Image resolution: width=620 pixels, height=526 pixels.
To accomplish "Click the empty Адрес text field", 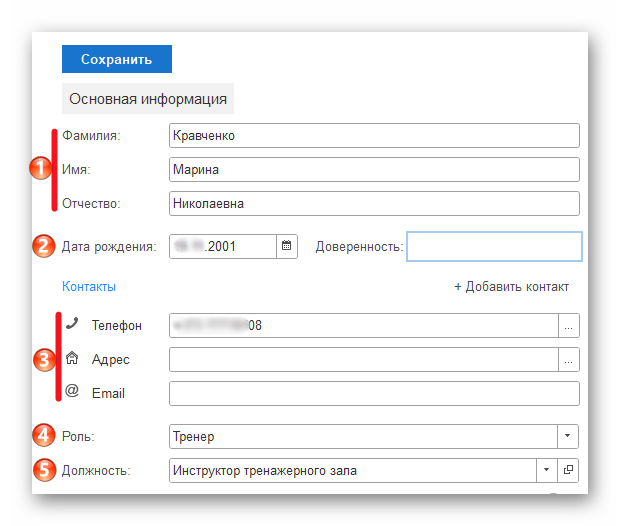I will pos(363,360).
